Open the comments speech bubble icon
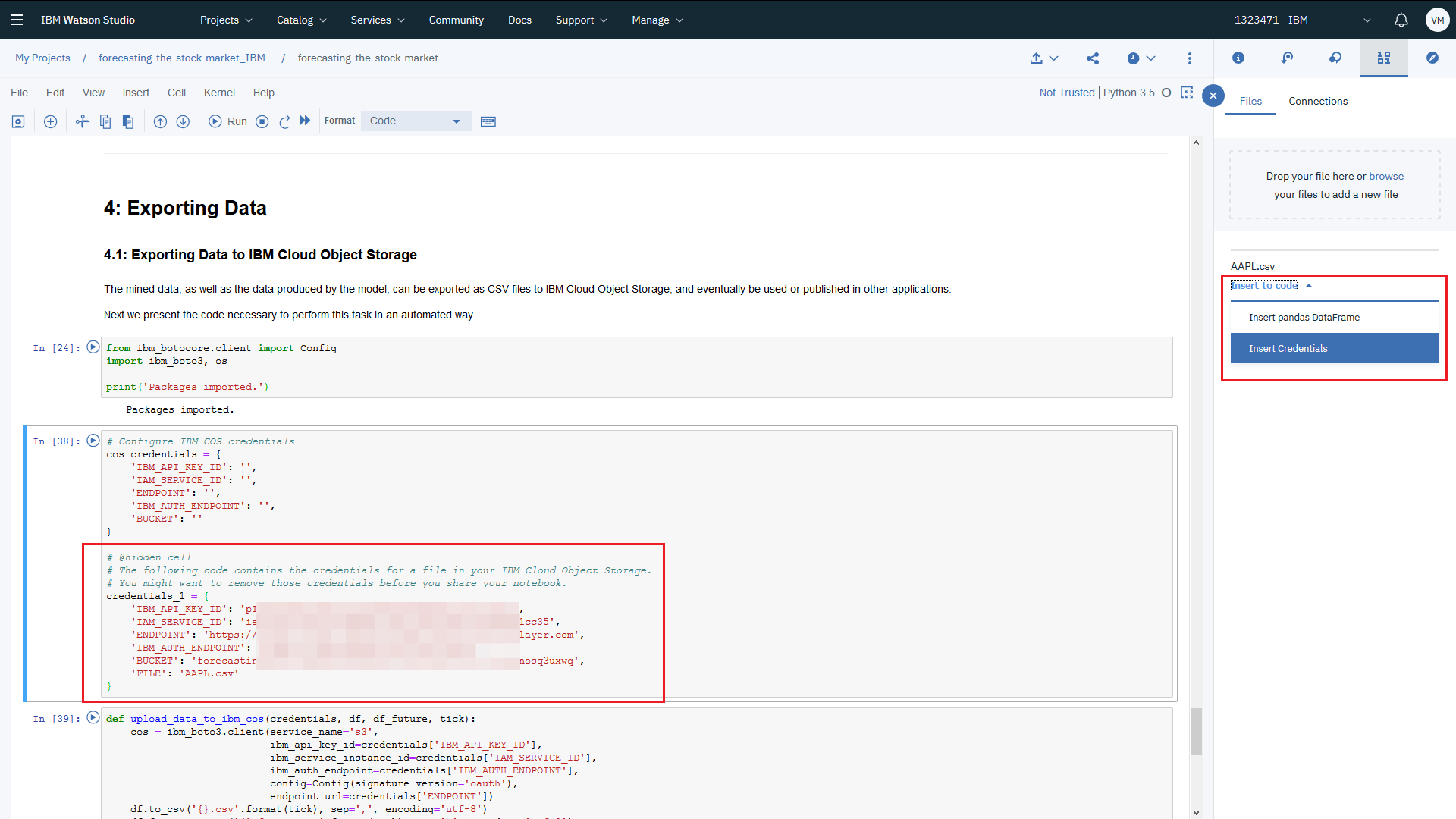 tap(1335, 58)
